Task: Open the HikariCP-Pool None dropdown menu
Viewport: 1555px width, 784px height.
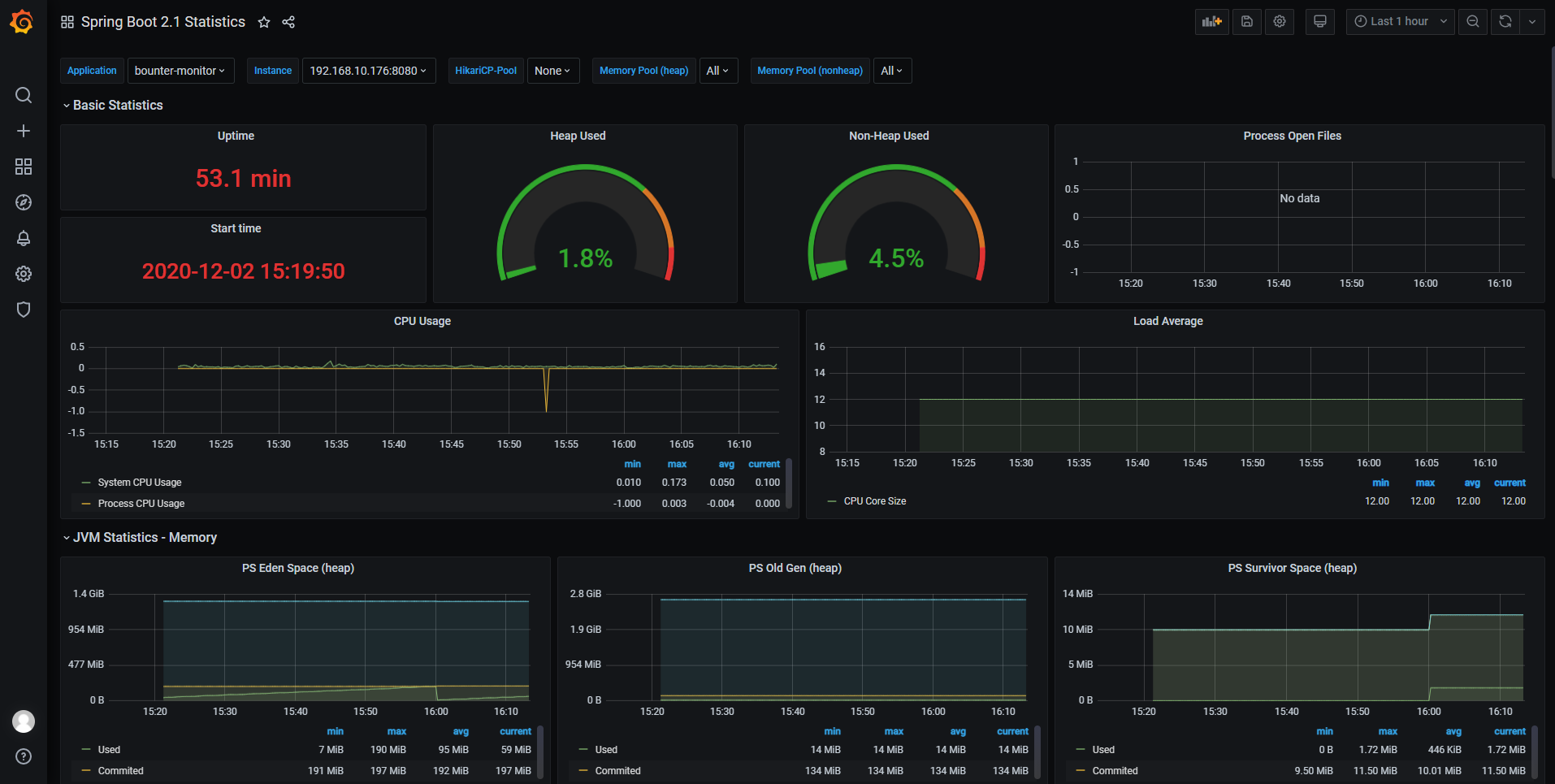Action: (x=552, y=71)
